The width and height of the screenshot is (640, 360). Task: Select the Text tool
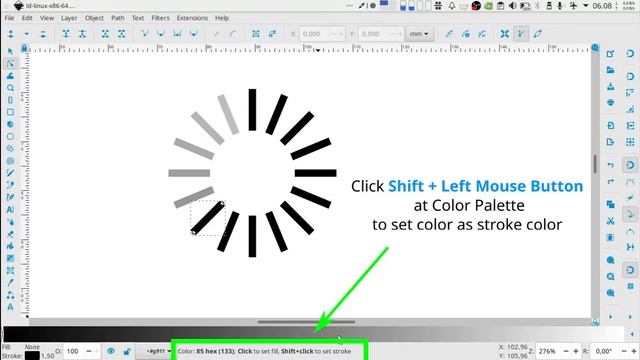(x=10, y=210)
